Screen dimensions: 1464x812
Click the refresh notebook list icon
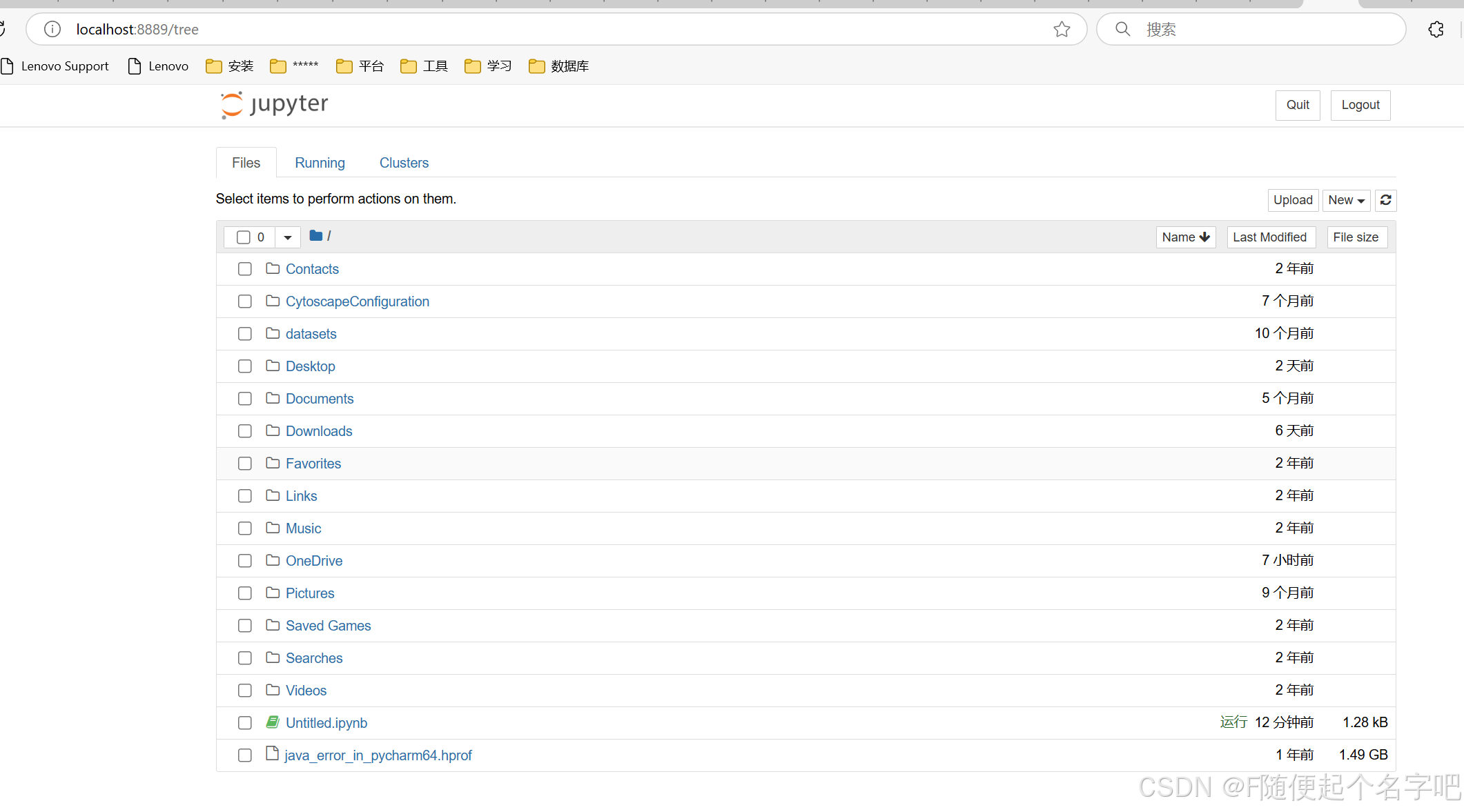point(1385,200)
